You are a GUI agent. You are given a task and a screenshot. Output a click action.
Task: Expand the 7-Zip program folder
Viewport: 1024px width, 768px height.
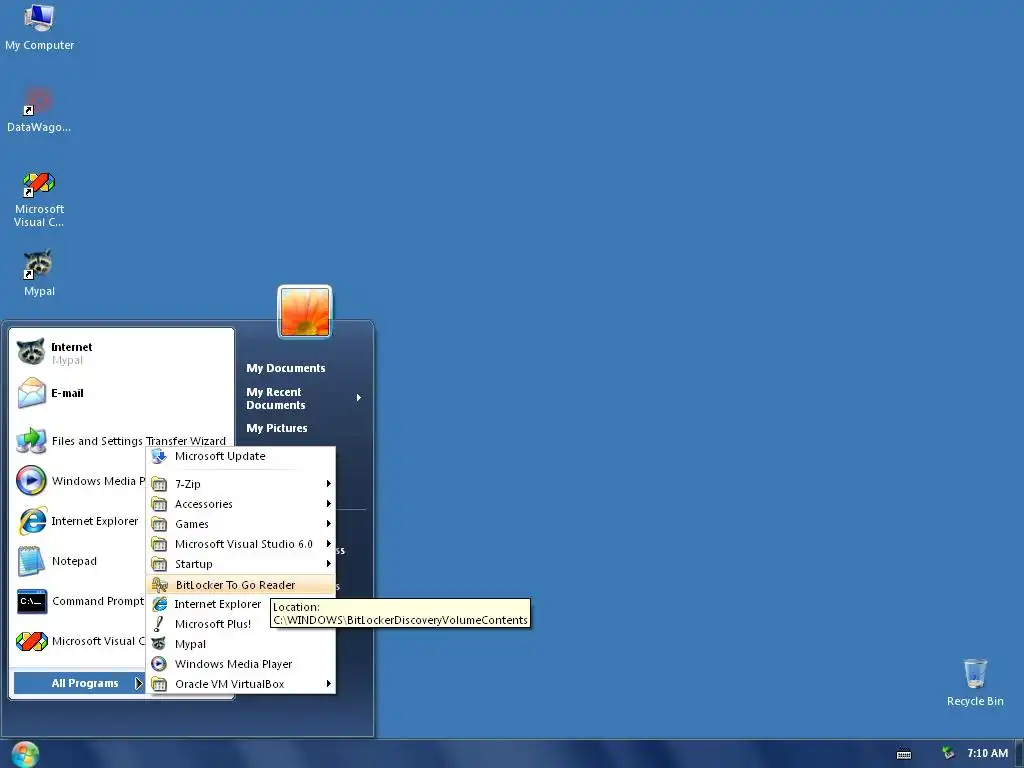tap(241, 484)
